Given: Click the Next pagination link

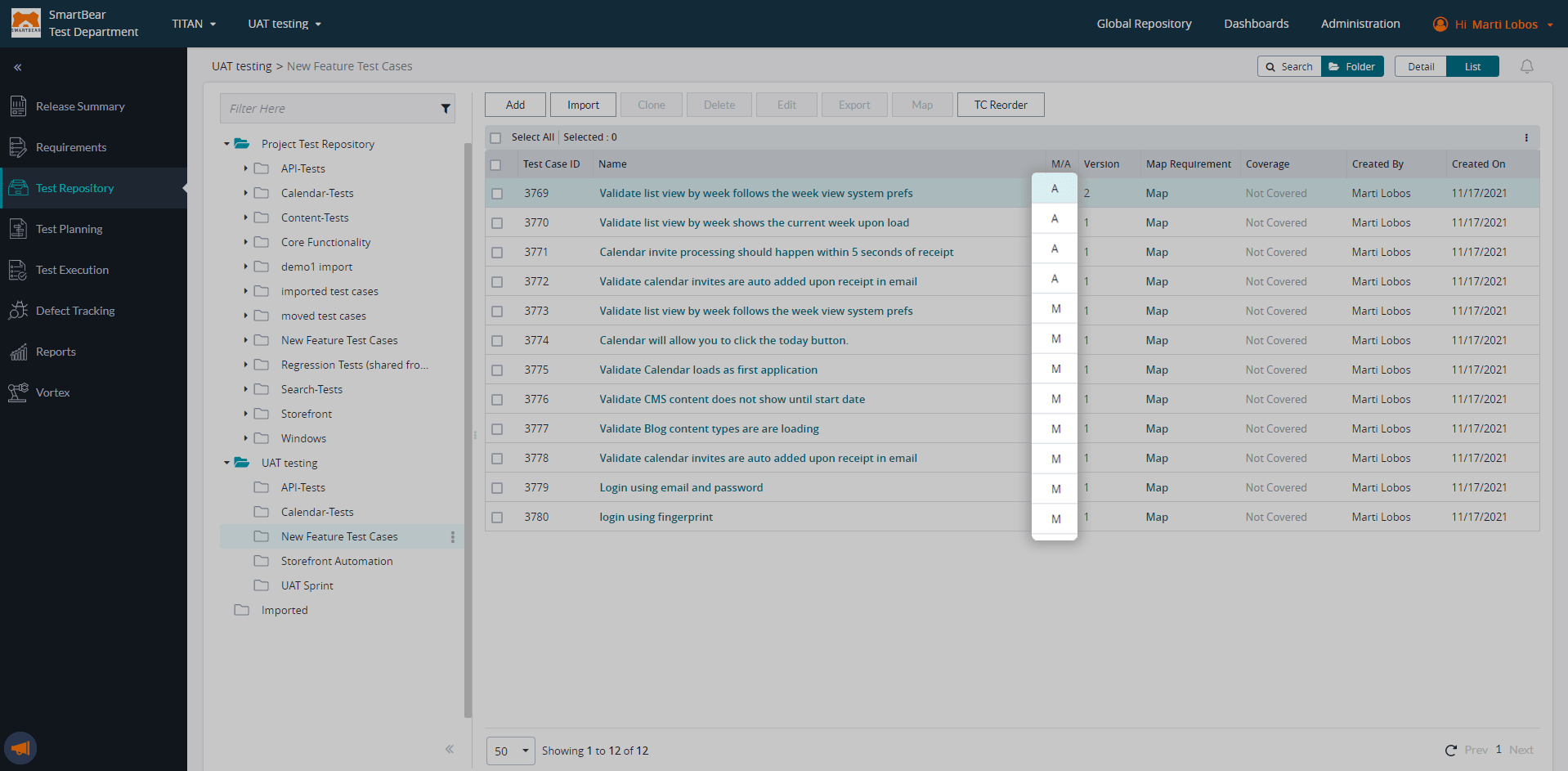Looking at the screenshot, I should pyautogui.click(x=1521, y=750).
